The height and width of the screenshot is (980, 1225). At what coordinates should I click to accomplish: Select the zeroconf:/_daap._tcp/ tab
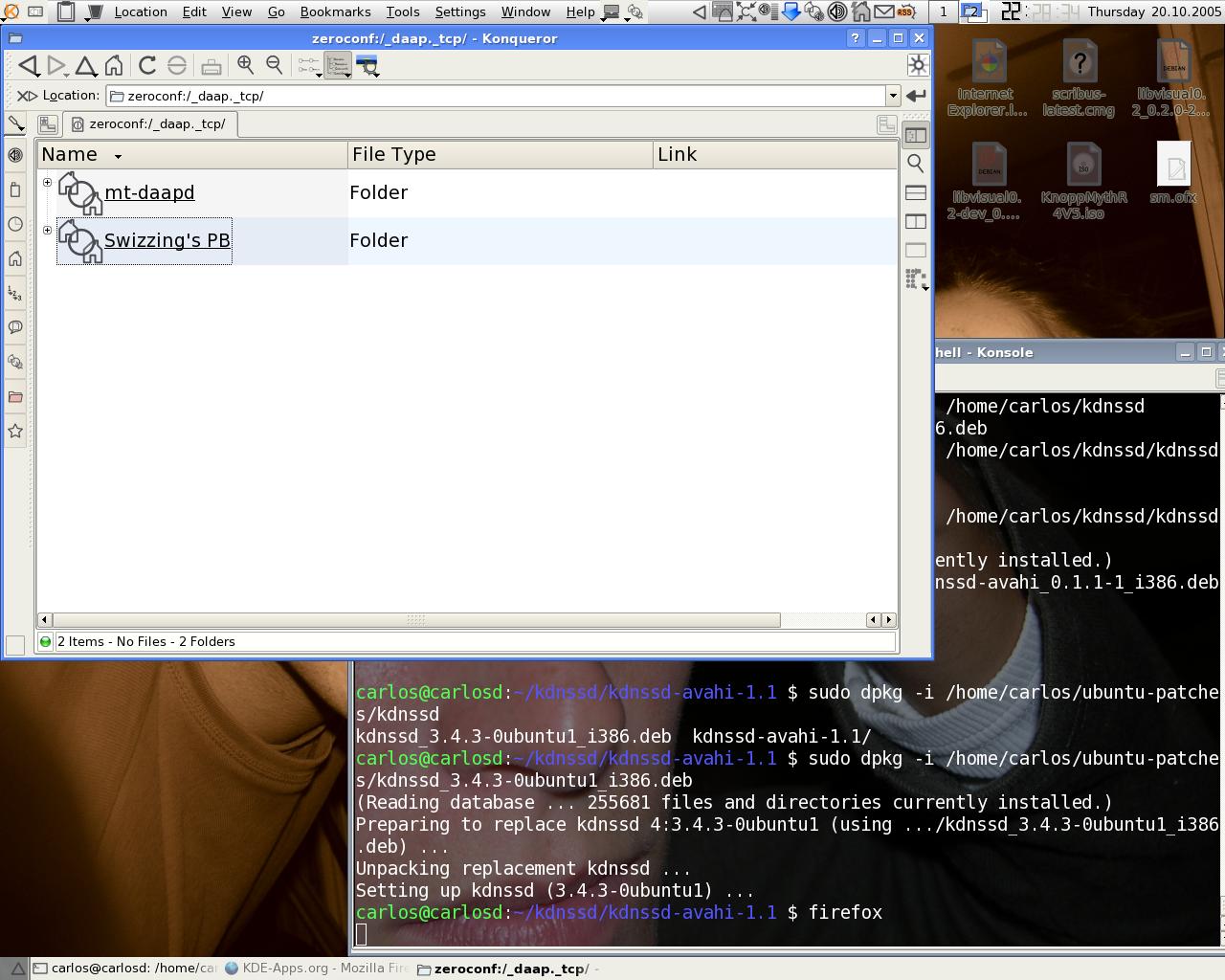[x=149, y=123]
